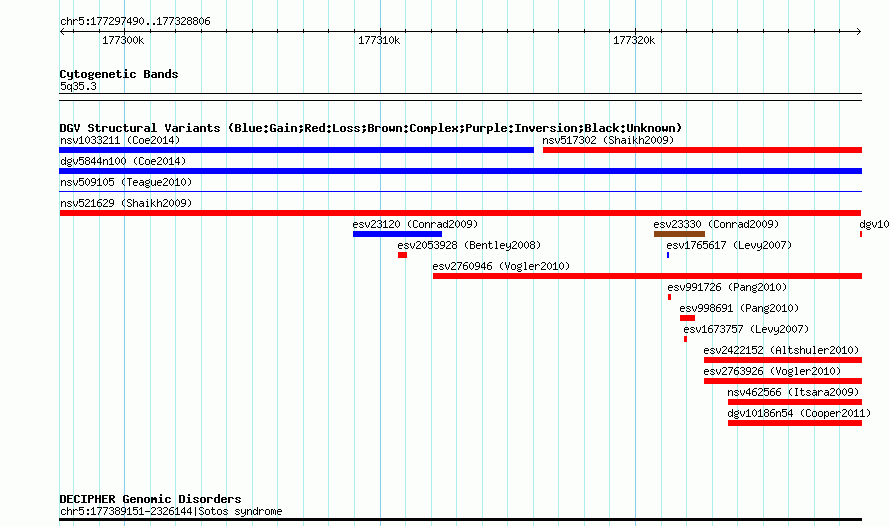Click the Cytogenetic Bands track title

coord(119,74)
